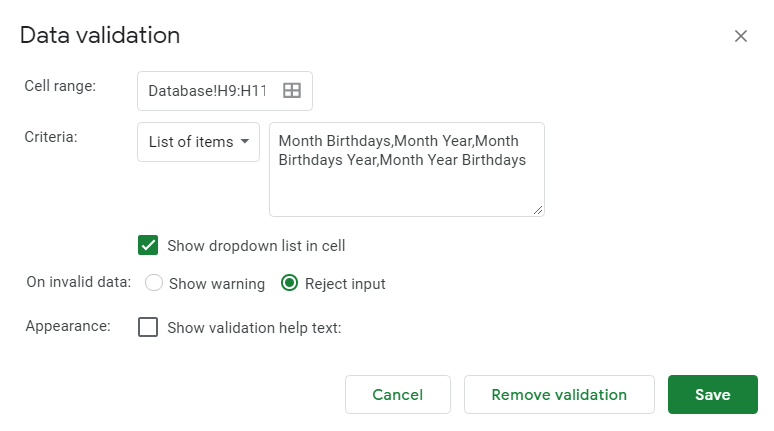Uncheck Show dropdown list in cell checkbox
The height and width of the screenshot is (431, 774).
(148, 245)
